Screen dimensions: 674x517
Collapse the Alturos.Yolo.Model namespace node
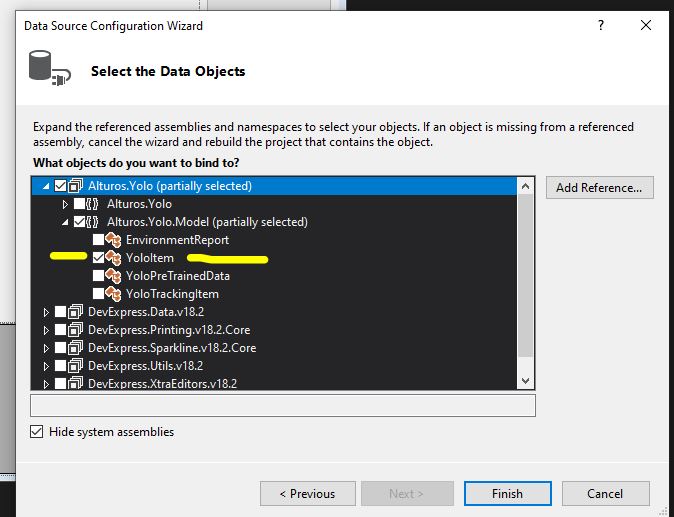(65, 223)
